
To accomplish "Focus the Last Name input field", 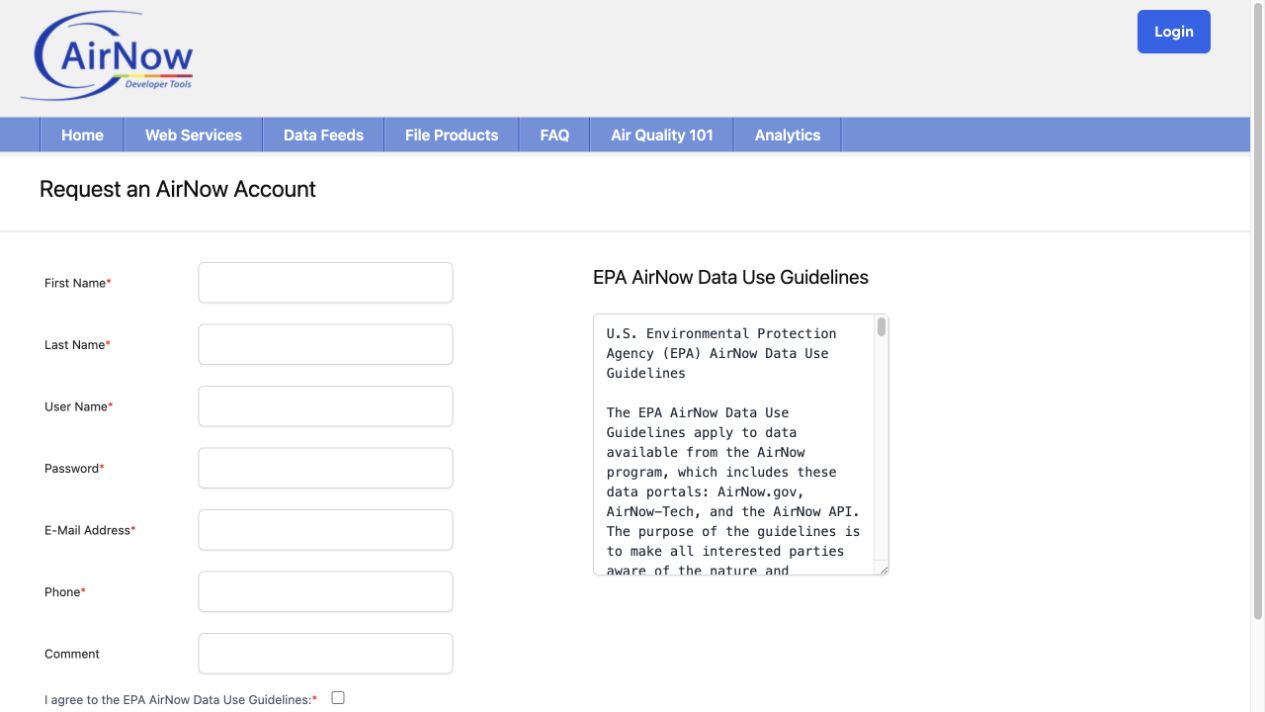I will coord(325,345).
